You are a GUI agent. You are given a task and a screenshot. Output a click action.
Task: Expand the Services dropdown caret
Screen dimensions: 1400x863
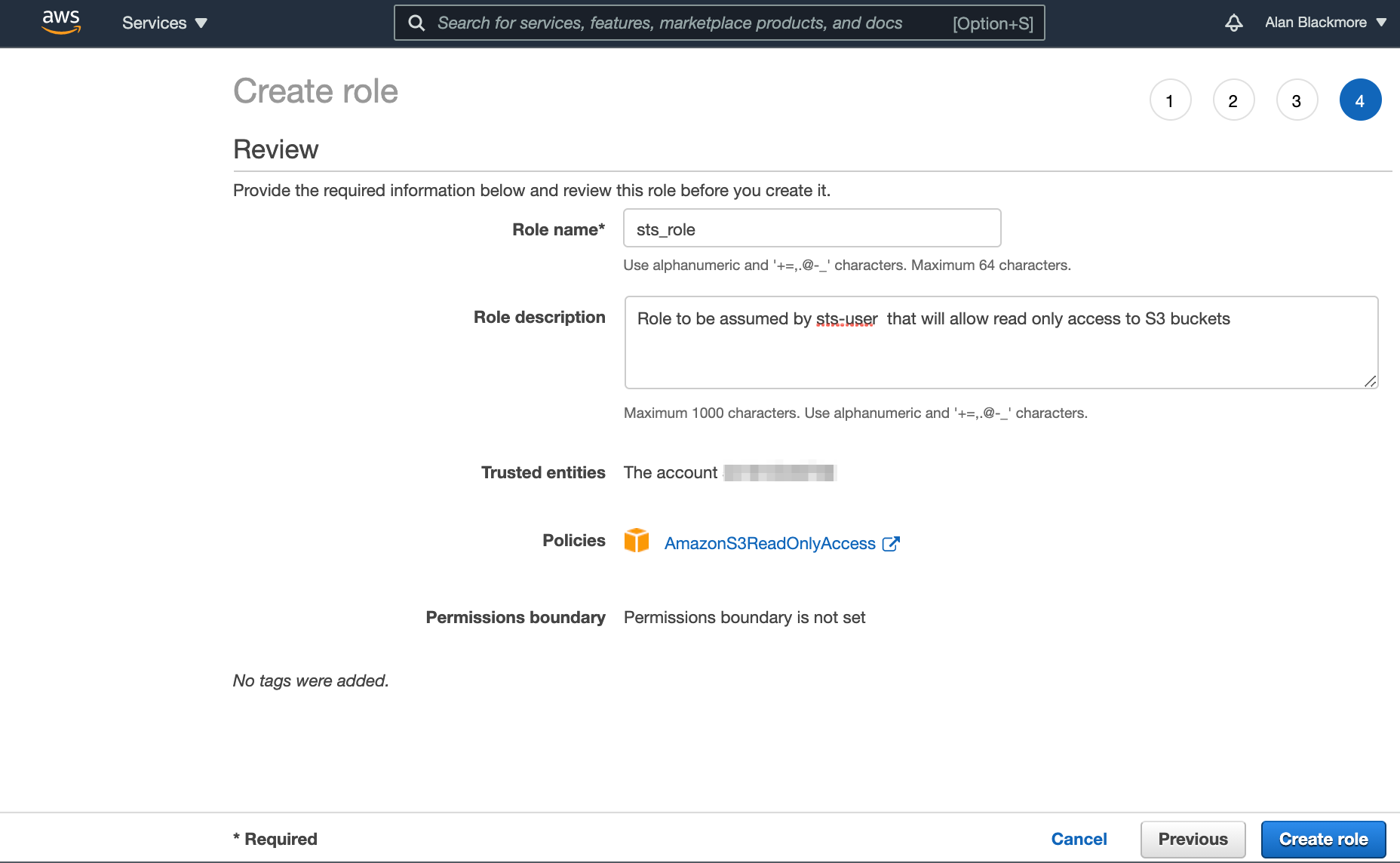click(201, 23)
